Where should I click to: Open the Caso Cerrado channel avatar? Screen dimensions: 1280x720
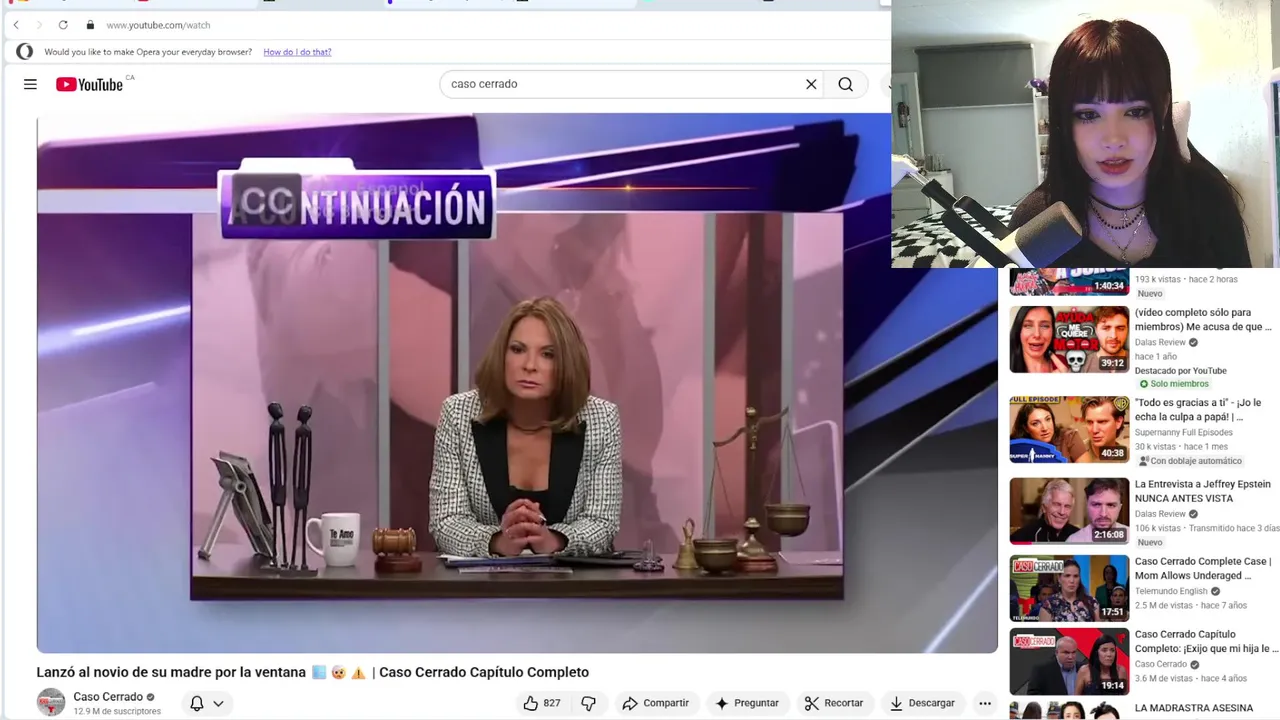[x=51, y=702]
